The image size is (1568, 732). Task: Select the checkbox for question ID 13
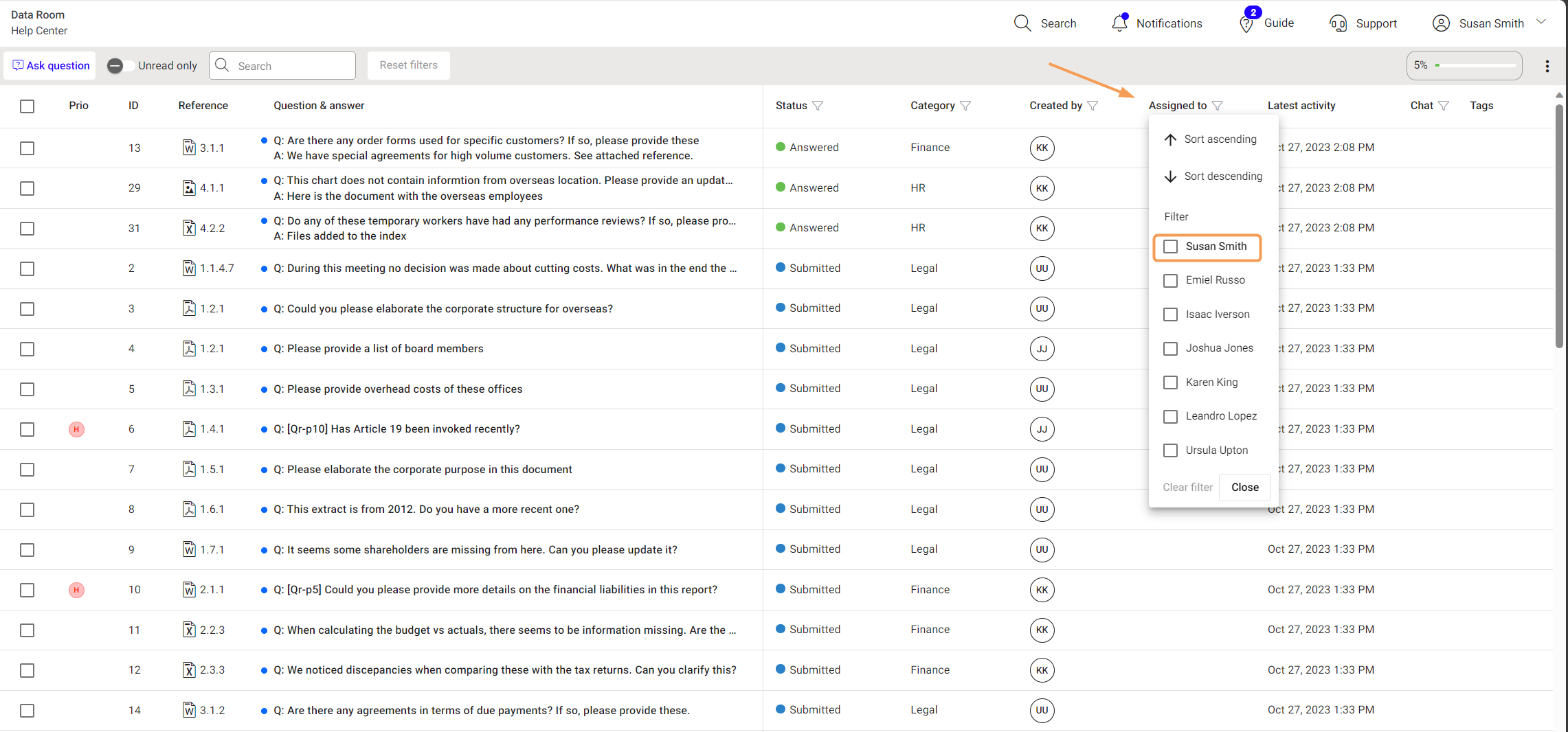[x=27, y=148]
